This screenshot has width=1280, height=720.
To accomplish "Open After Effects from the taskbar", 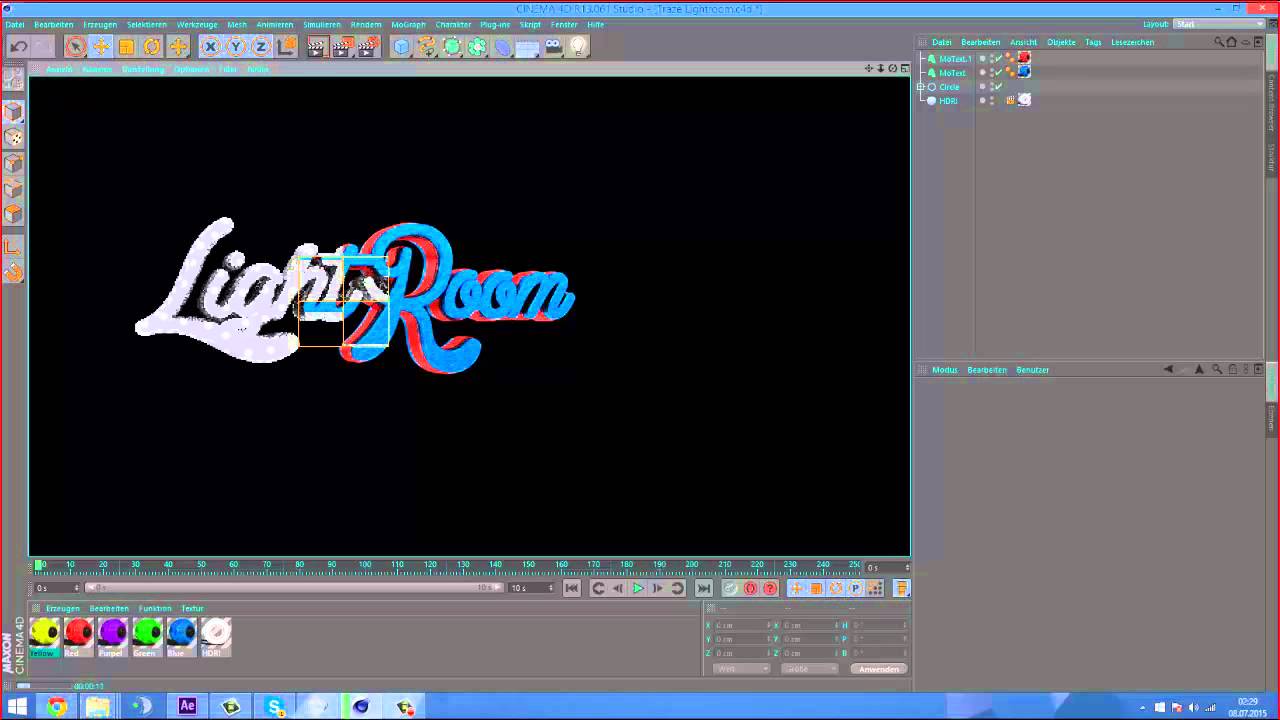I will coord(187,706).
